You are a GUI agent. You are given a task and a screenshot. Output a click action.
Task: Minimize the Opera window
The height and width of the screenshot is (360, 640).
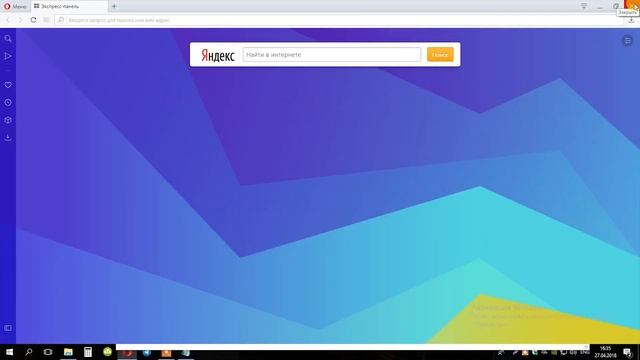(600, 6)
